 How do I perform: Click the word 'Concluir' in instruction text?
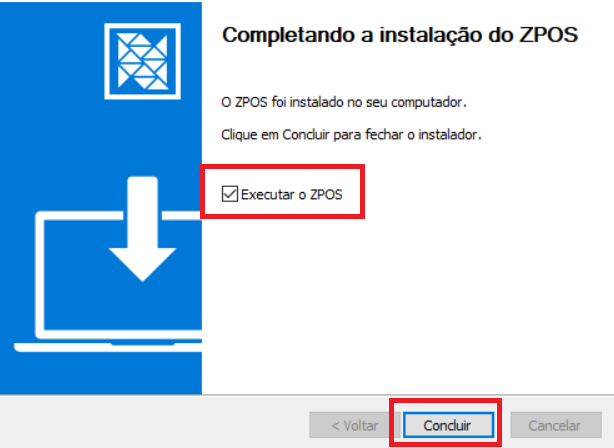tap(306, 135)
